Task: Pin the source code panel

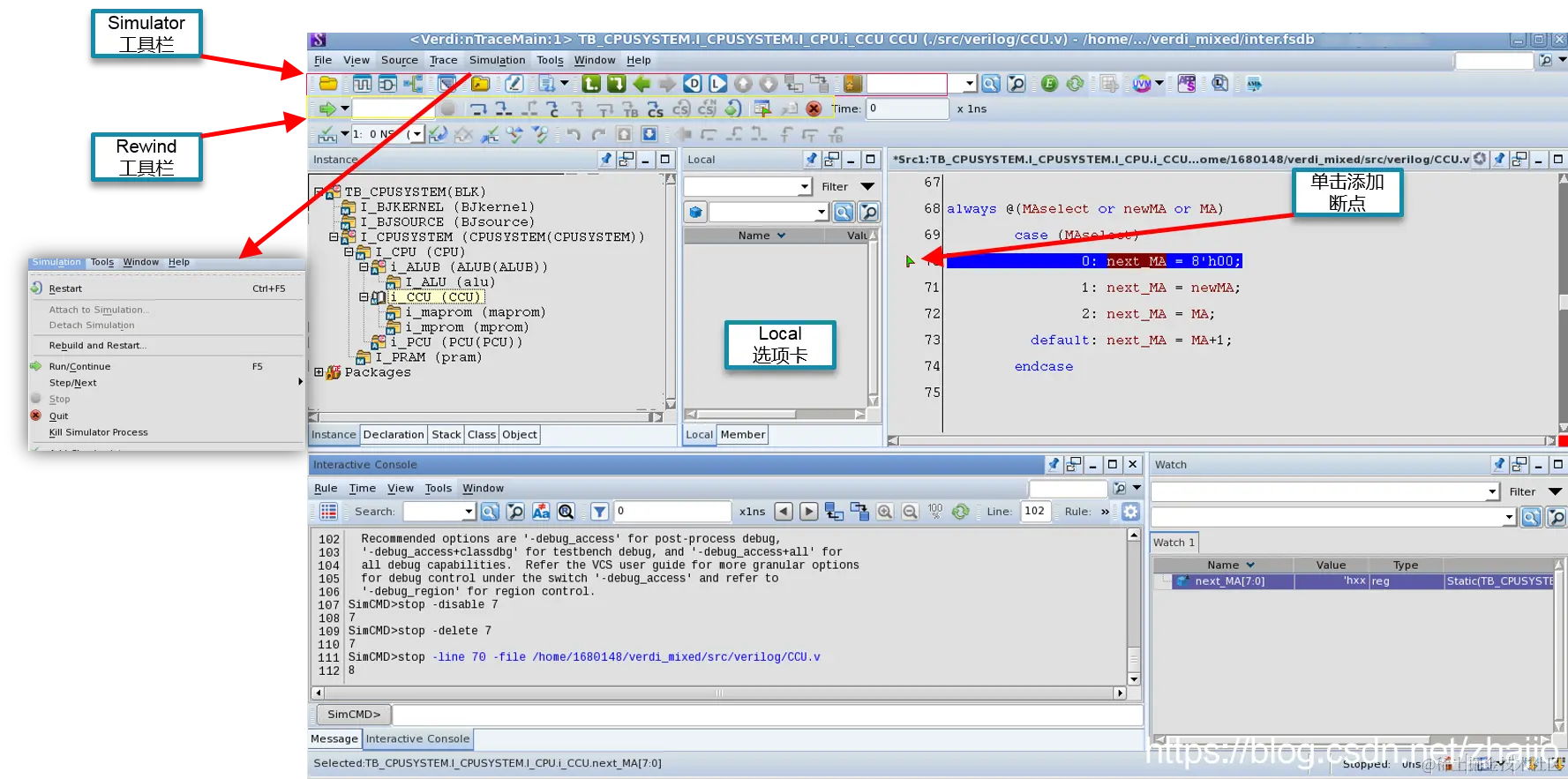Action: coord(1499,159)
